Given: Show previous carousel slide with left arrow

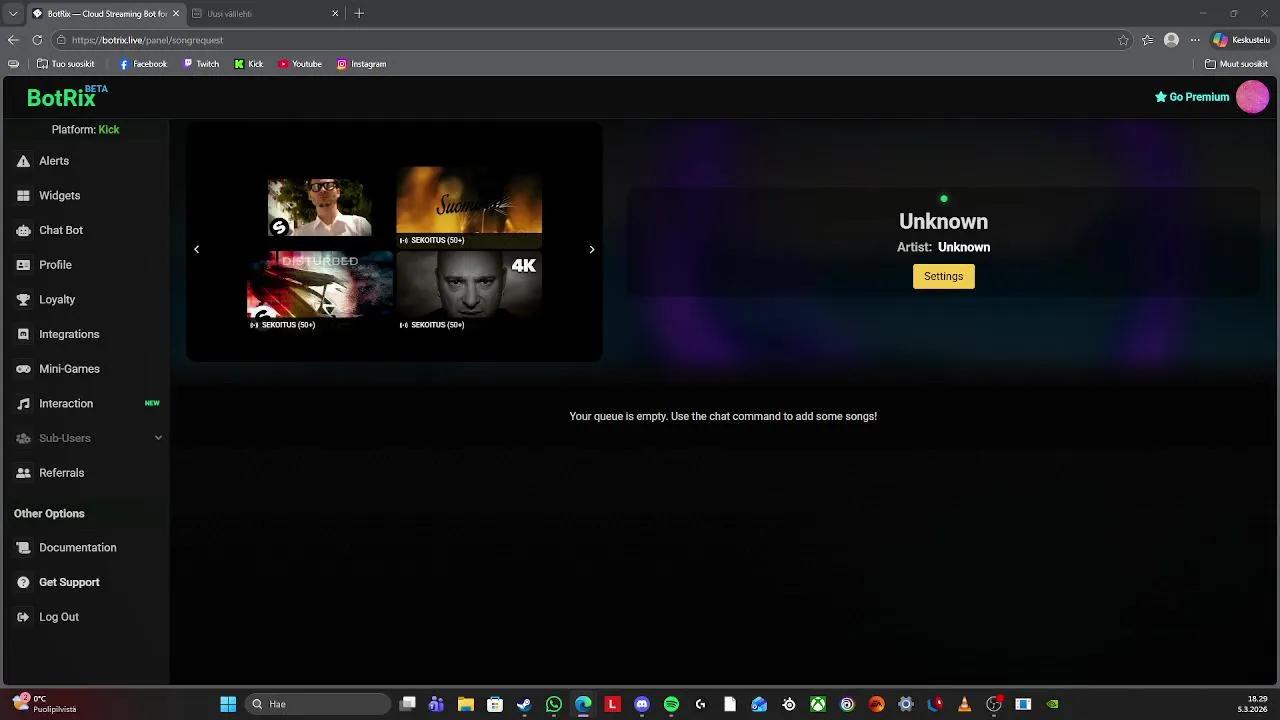Looking at the screenshot, I should 196,249.
